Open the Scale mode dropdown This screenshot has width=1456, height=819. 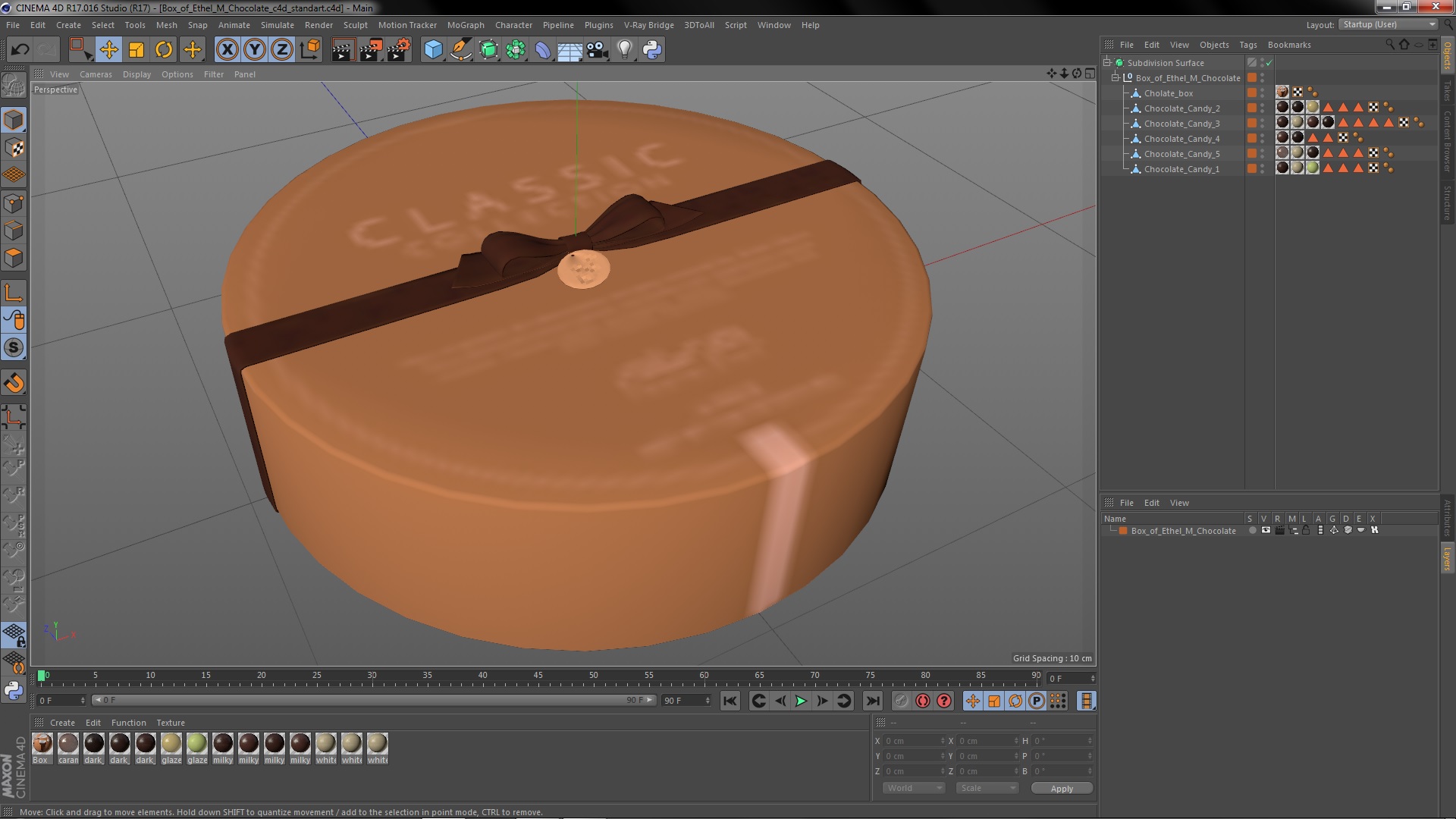point(988,788)
